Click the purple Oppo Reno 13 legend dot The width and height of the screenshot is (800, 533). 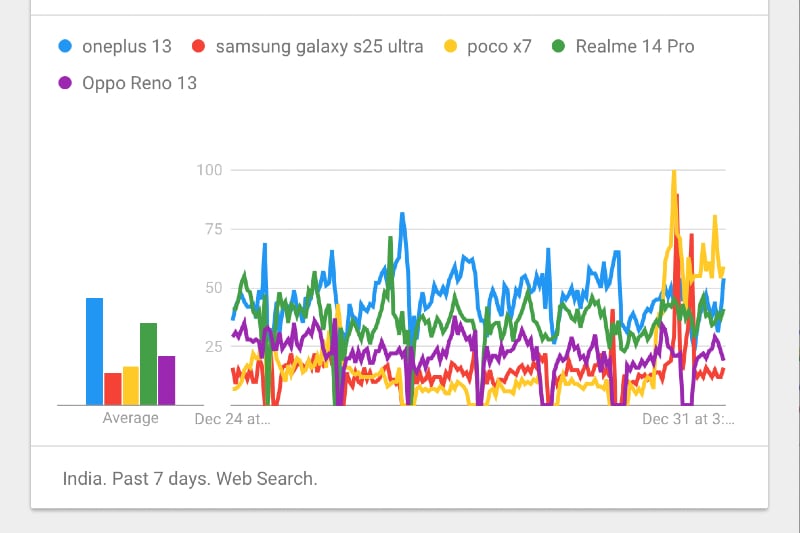(66, 83)
